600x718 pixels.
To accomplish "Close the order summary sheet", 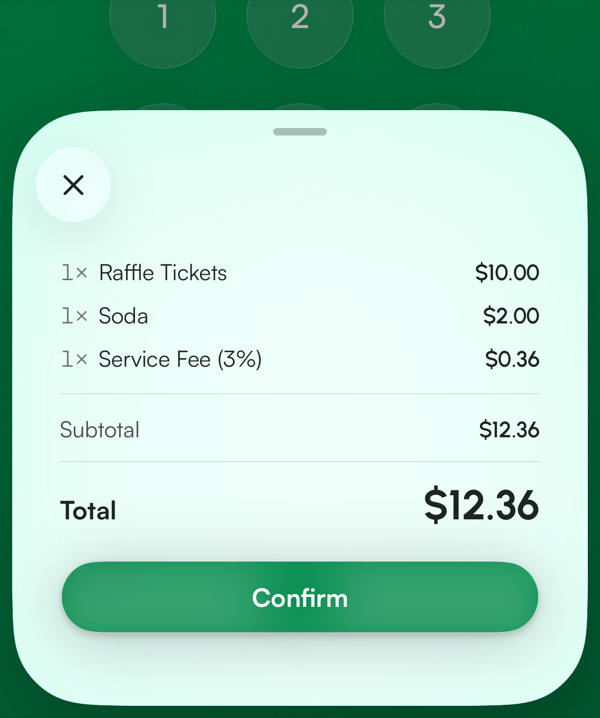I will [73, 185].
